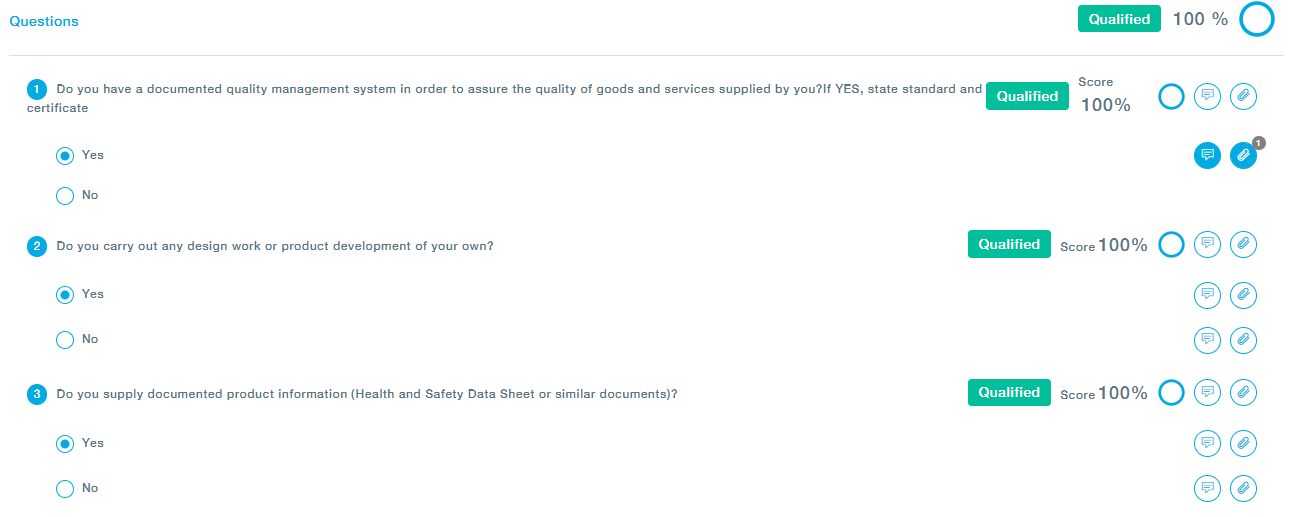Click score circle indicator for question 1
Image resolution: width=1290 pixels, height=517 pixels.
(x=1171, y=96)
